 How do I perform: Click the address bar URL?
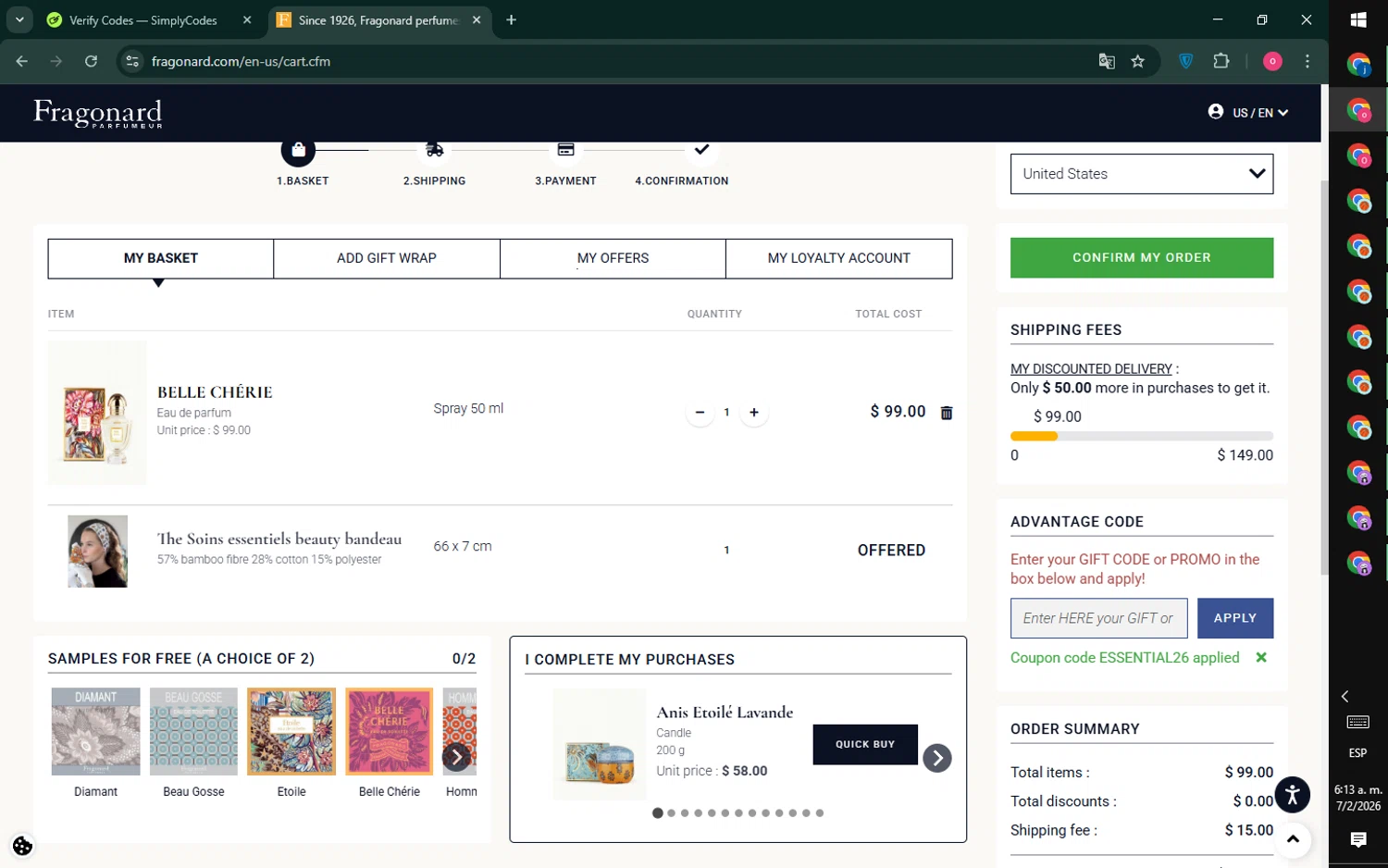click(x=241, y=61)
